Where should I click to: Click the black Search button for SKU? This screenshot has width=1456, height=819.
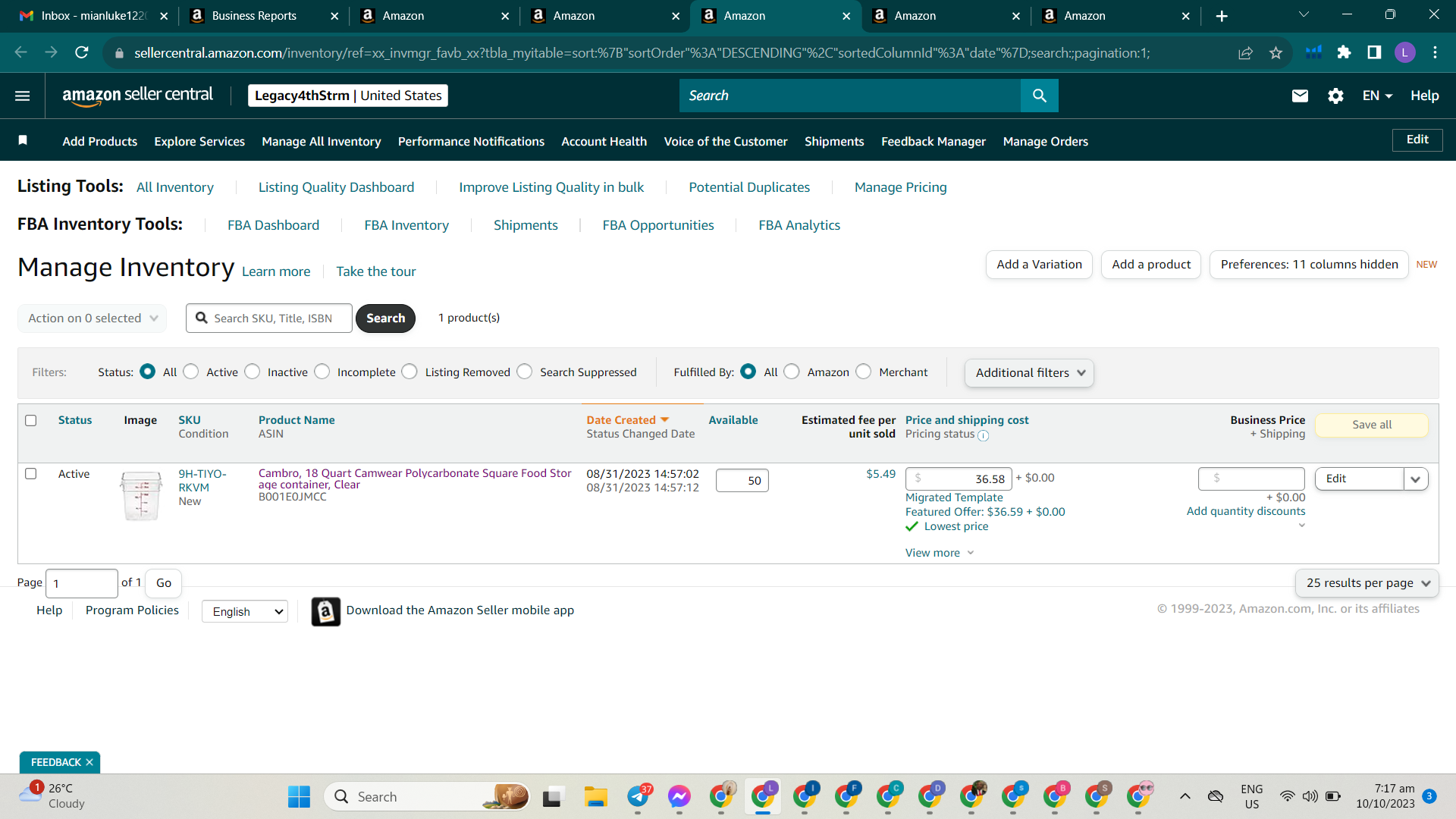[x=385, y=318]
